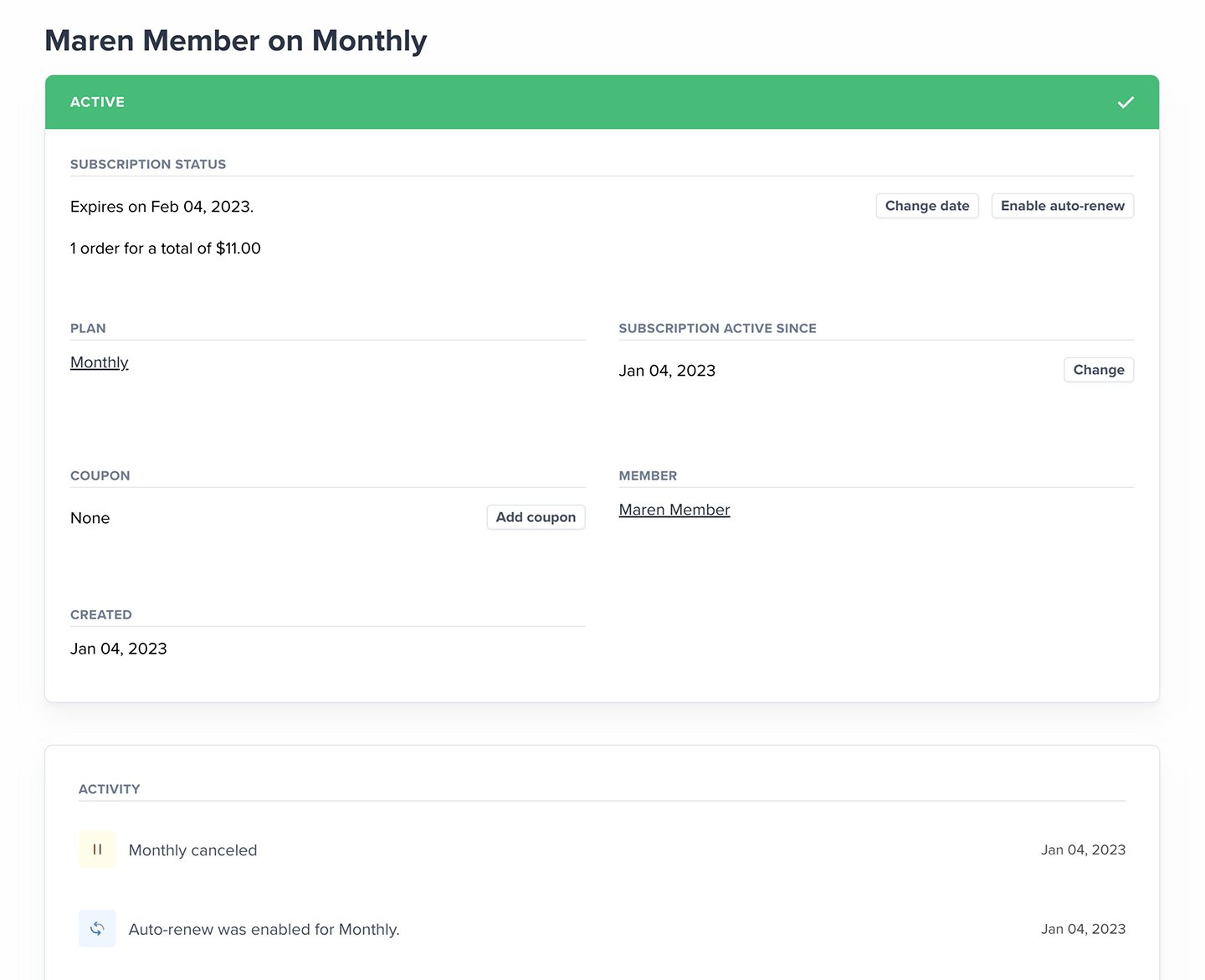Screen dimensions: 1205x980
Task: Click the order total of $11.00 line
Action: click(166, 249)
